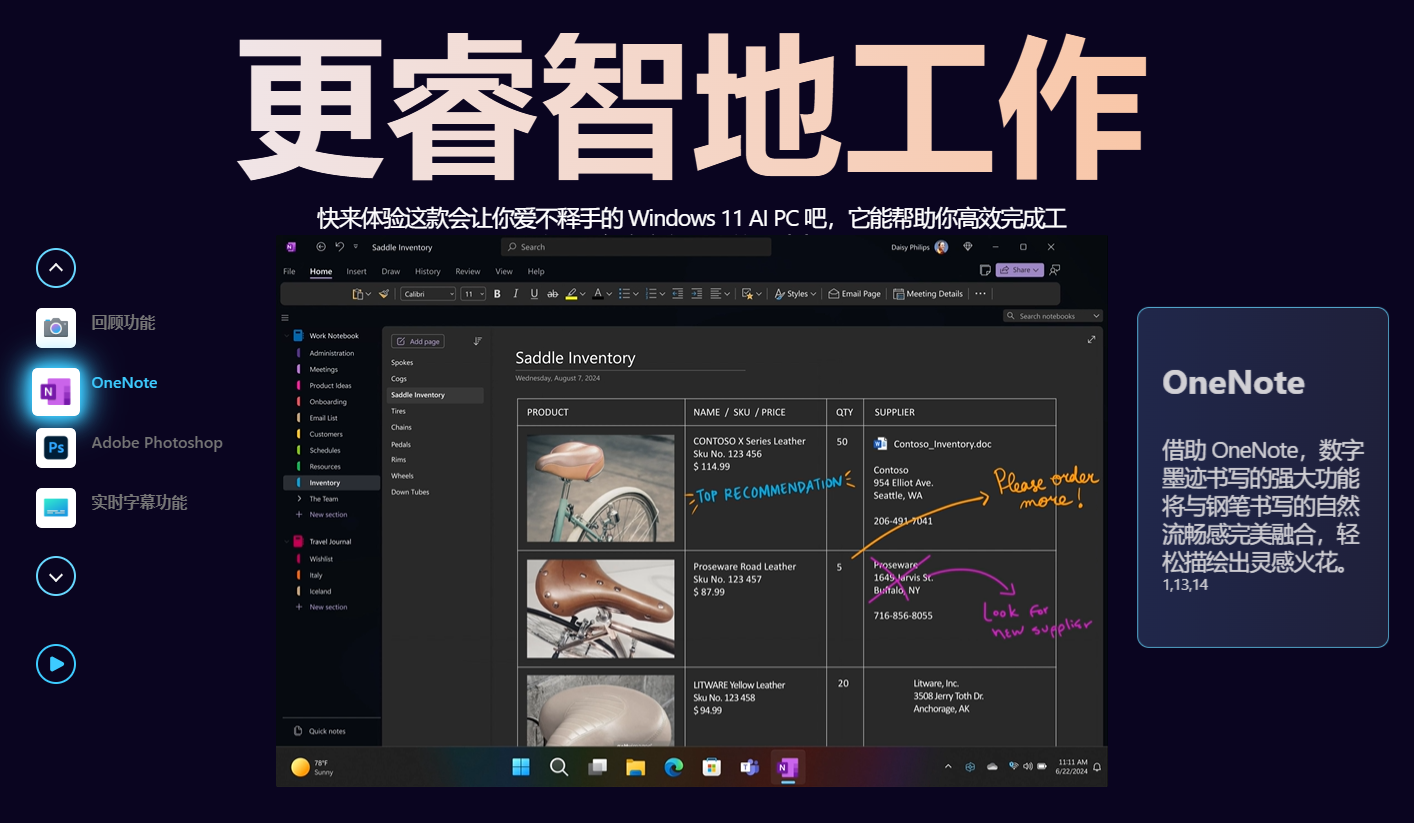1414x823 pixels.
Task: Open Microsoft Teams from the taskbar
Action: [749, 767]
